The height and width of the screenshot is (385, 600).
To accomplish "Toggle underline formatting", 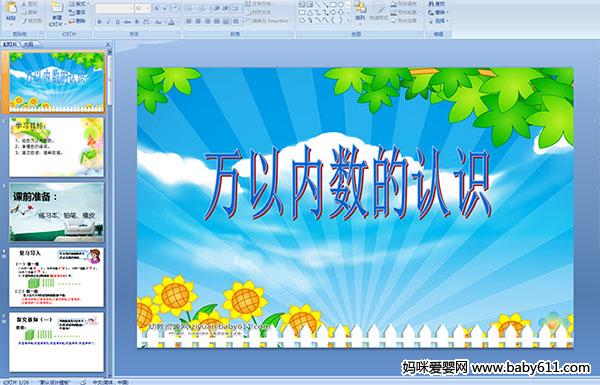I will tap(117, 22).
